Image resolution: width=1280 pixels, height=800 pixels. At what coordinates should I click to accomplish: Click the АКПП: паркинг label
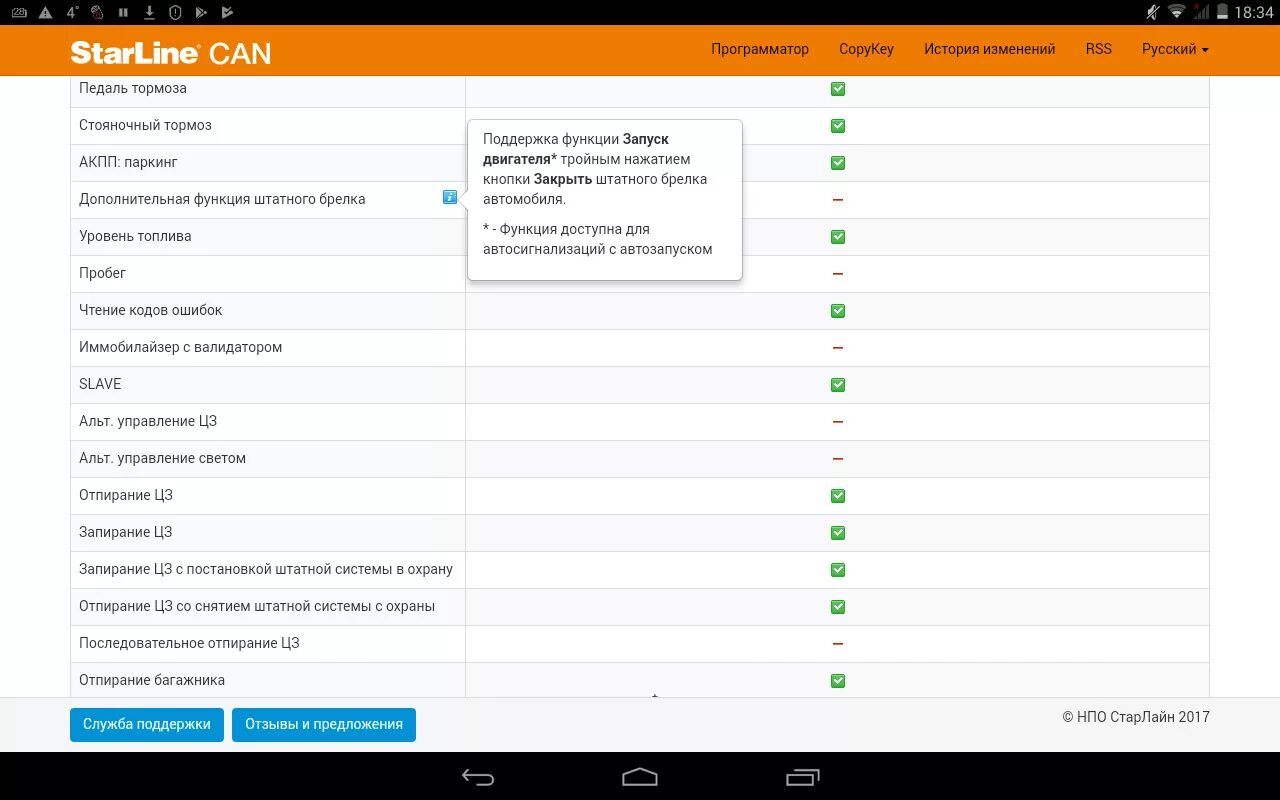128,162
